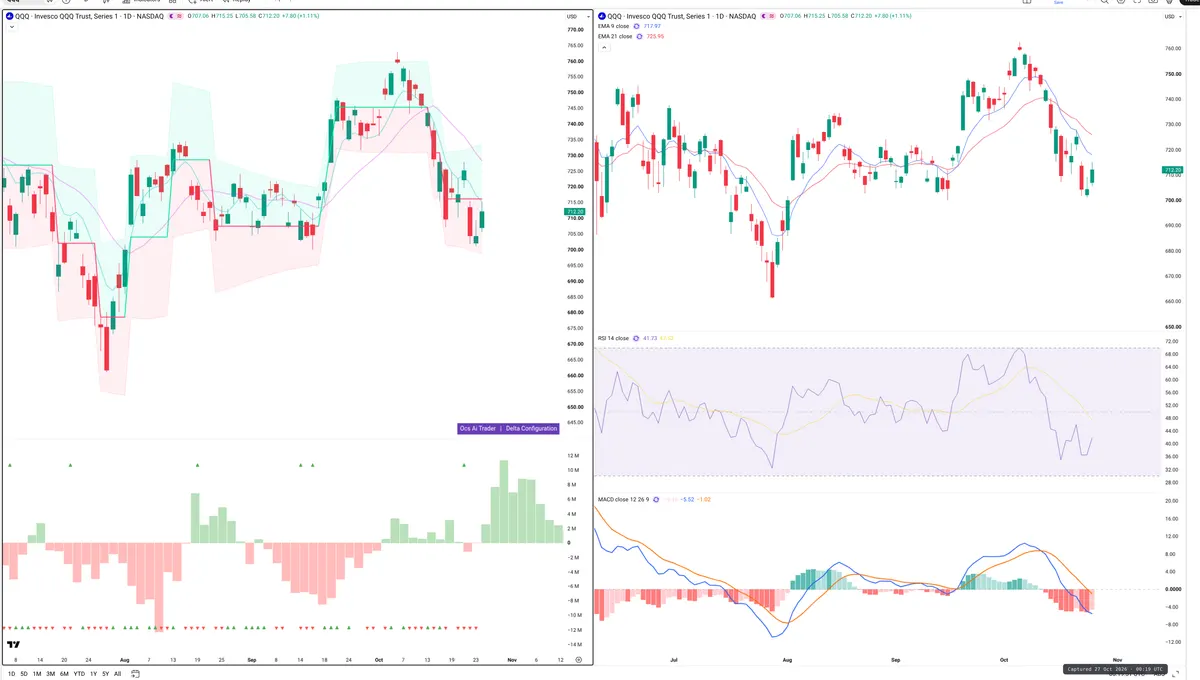The height and width of the screenshot is (680, 1200).
Task: Click the EMA 9 close legend label
Action: click(x=613, y=26)
